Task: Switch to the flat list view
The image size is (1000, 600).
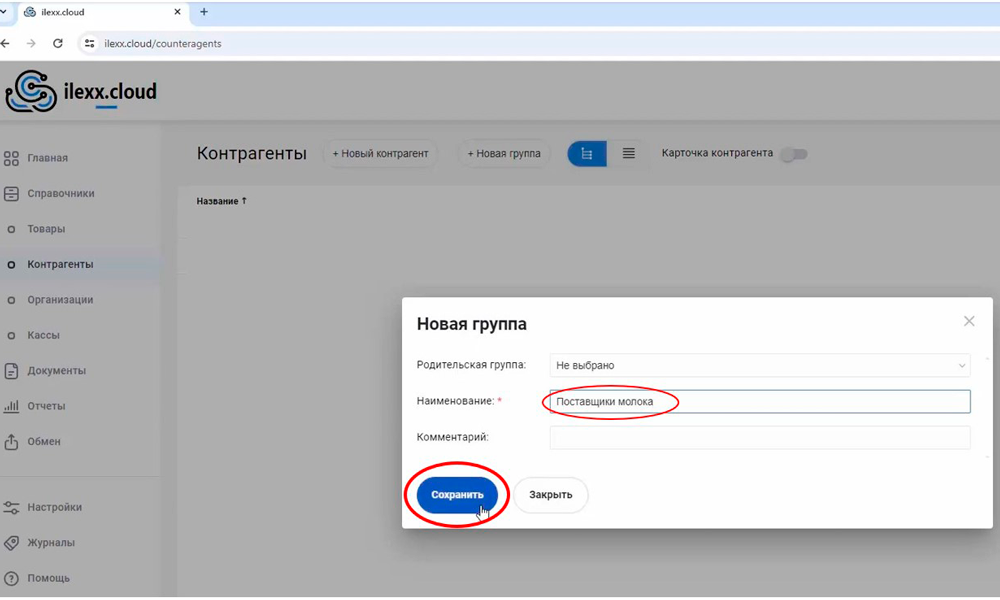Action: coord(629,154)
